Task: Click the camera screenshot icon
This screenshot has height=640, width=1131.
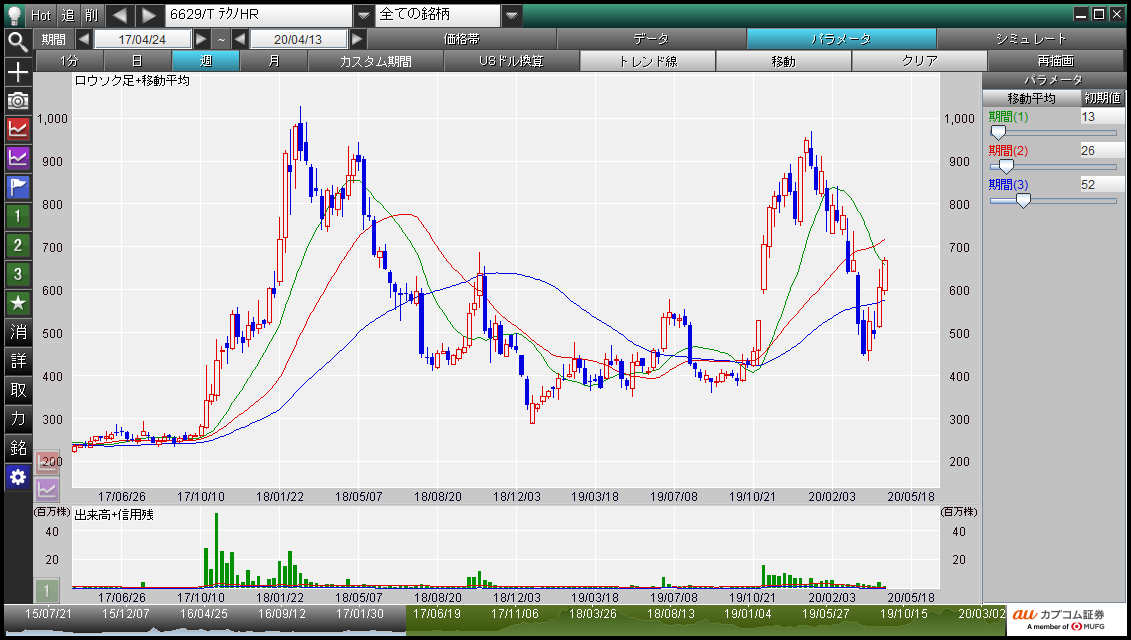Action: (18, 100)
